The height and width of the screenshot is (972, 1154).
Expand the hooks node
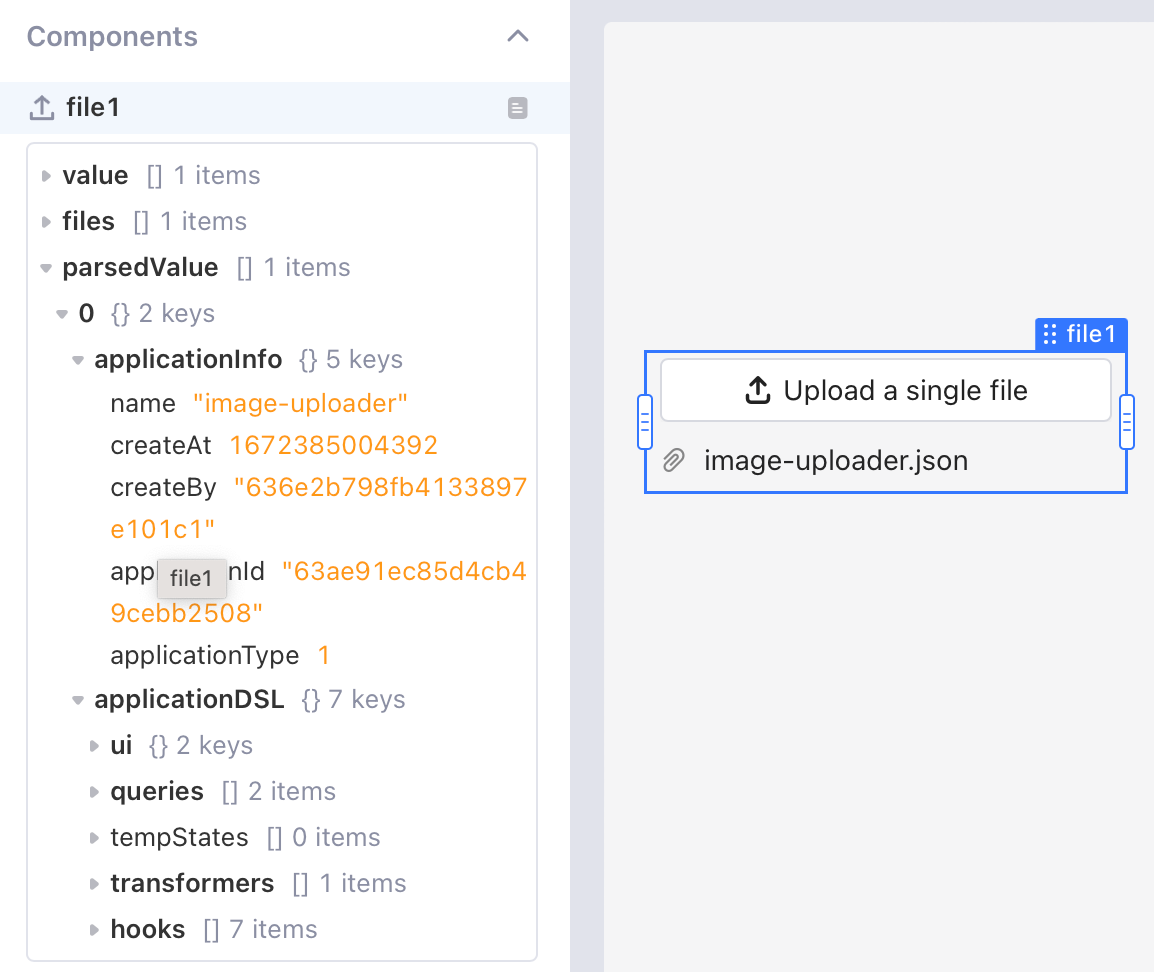coord(94,930)
